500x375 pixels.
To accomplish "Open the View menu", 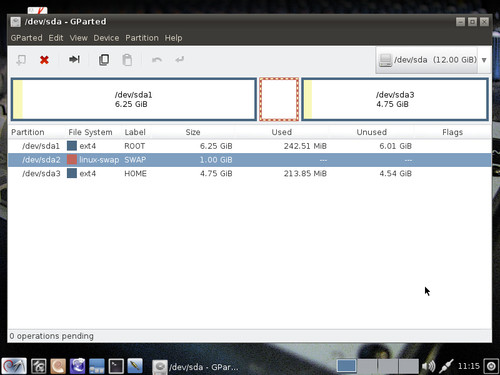I will pyautogui.click(x=78, y=38).
